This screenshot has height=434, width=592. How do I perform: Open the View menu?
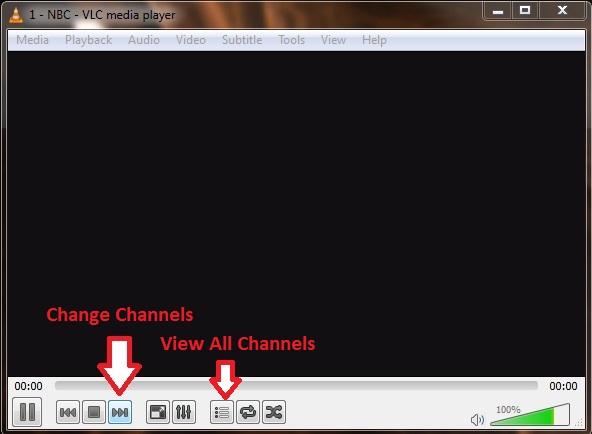click(x=333, y=40)
